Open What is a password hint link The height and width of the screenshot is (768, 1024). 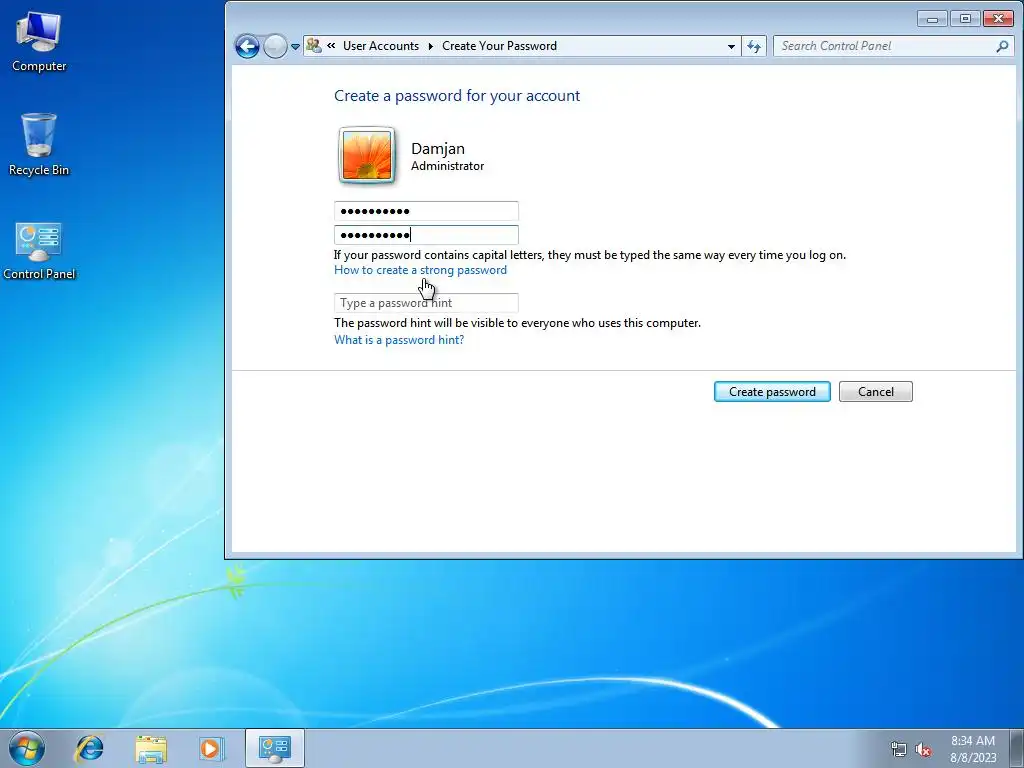pos(399,340)
